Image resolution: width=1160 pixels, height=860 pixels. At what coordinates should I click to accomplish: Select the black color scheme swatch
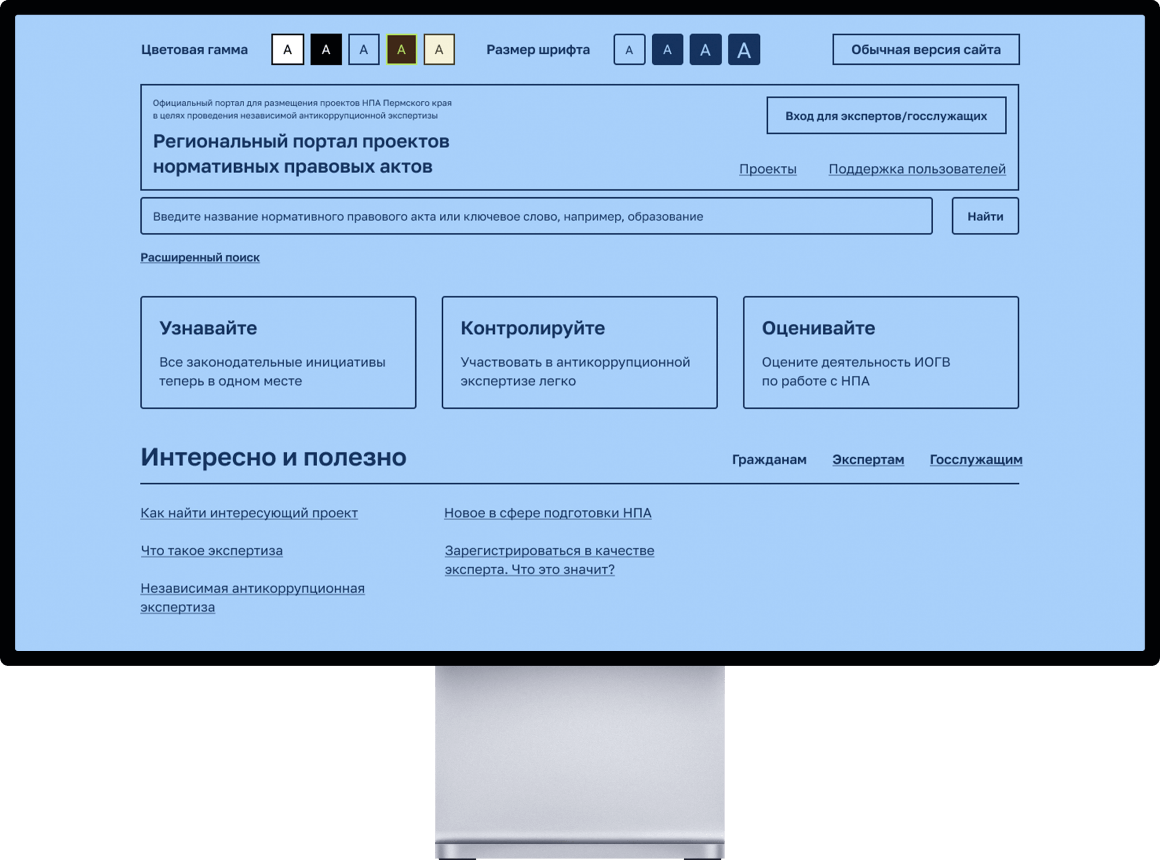point(326,49)
